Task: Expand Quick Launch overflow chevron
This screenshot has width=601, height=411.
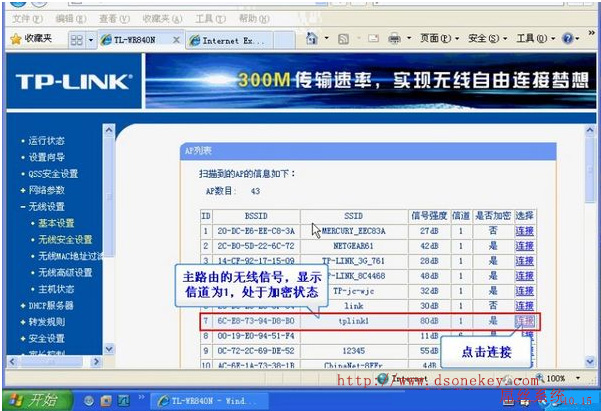Action: tap(141, 397)
